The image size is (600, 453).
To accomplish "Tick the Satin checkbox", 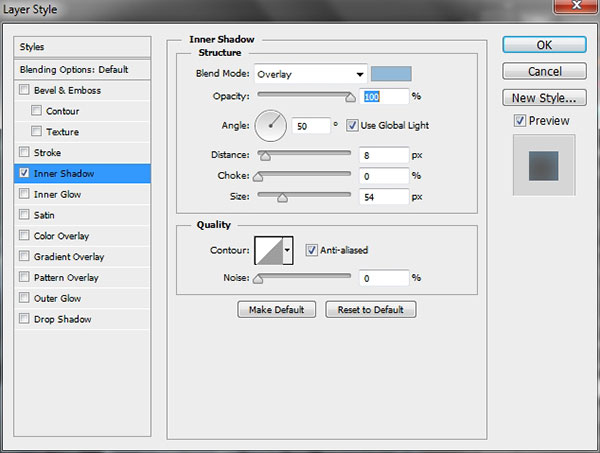I will (24, 214).
